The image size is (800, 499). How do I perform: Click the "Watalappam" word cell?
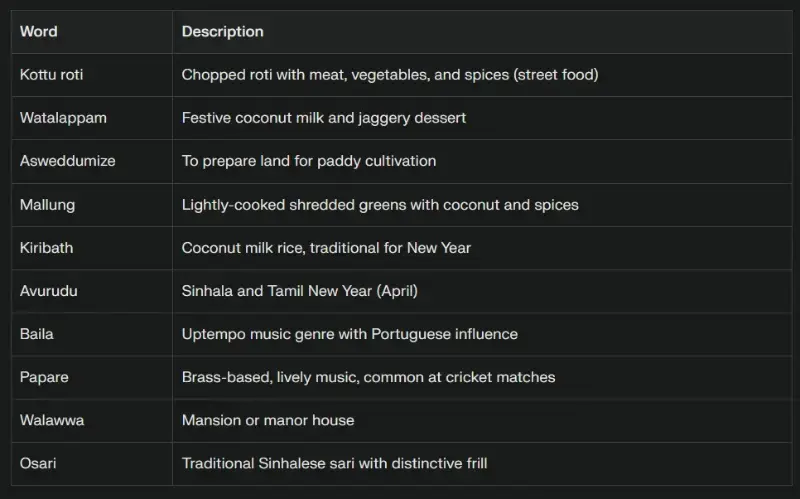tap(63, 118)
